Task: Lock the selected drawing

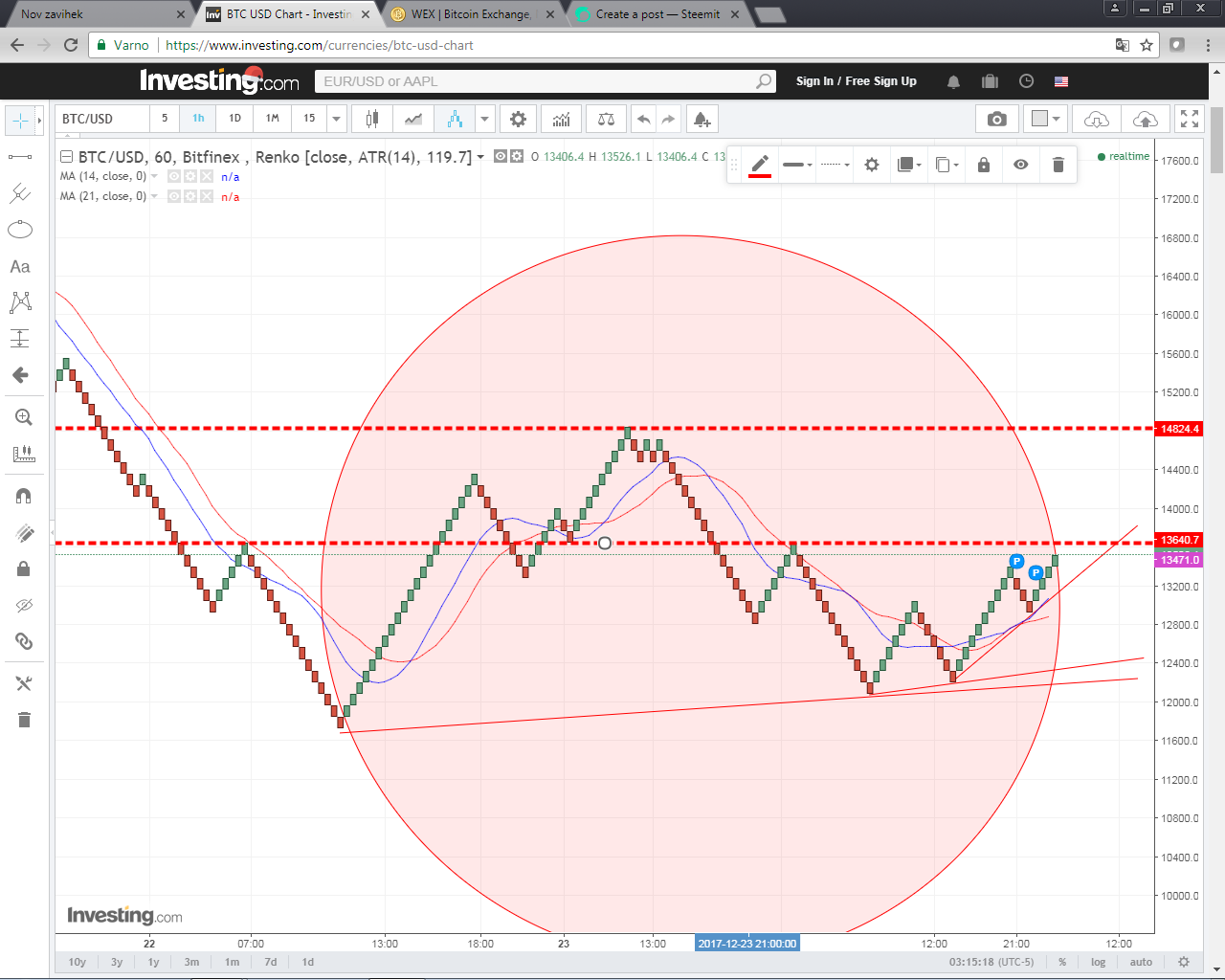Action: (984, 165)
